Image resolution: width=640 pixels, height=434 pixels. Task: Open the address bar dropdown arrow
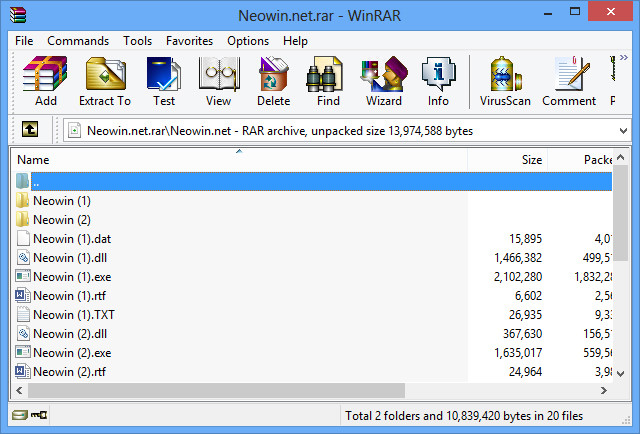tap(623, 131)
